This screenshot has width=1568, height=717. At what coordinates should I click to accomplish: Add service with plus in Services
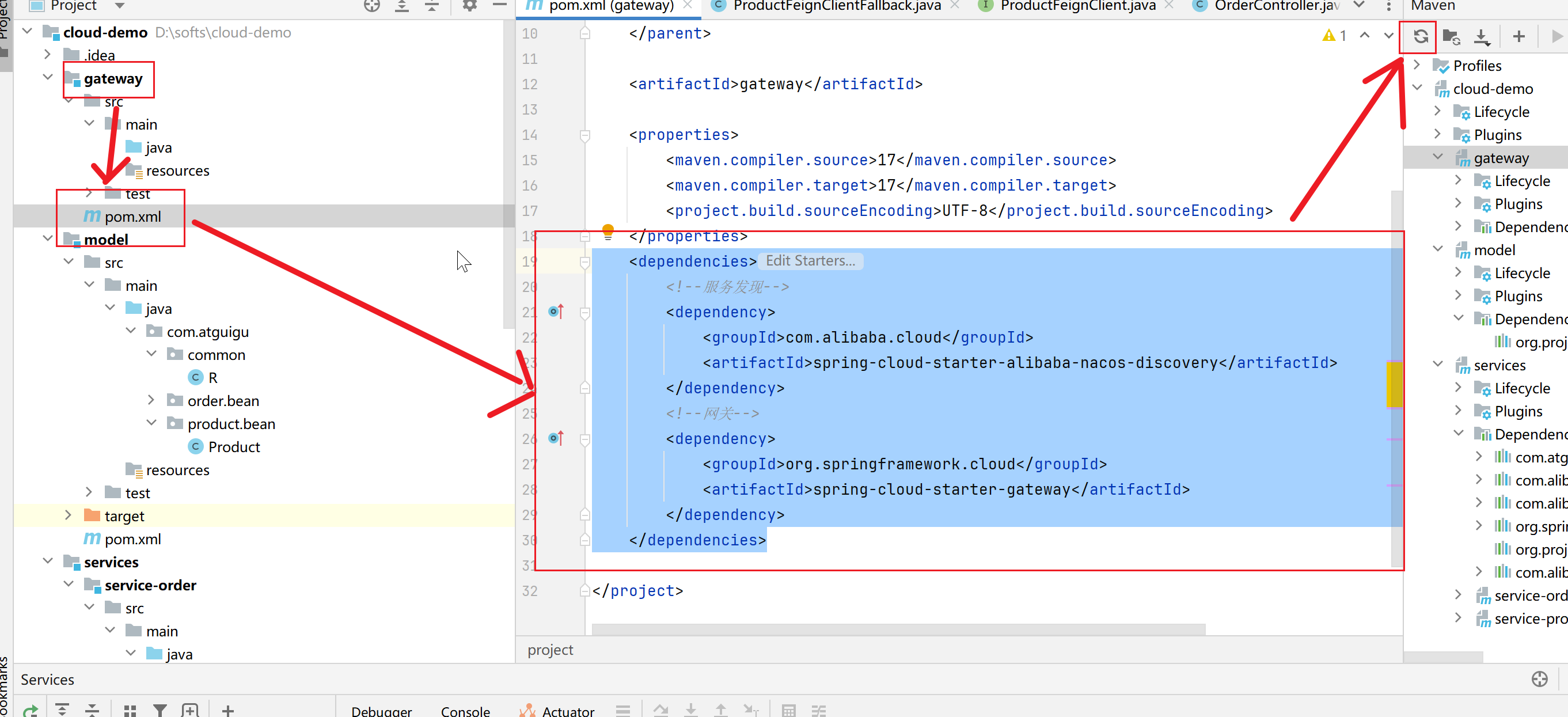[227, 710]
